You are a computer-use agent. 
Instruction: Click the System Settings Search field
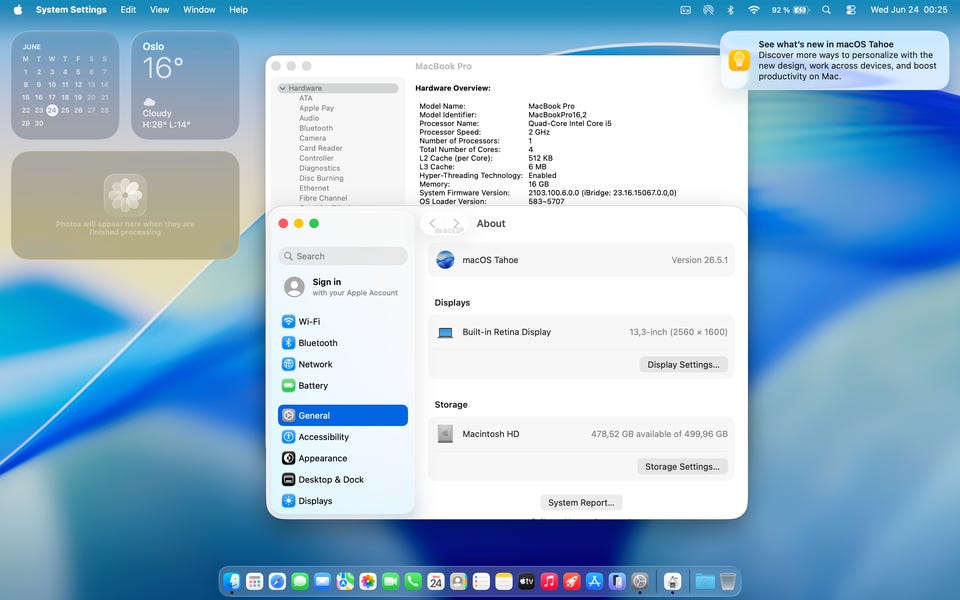click(343, 256)
